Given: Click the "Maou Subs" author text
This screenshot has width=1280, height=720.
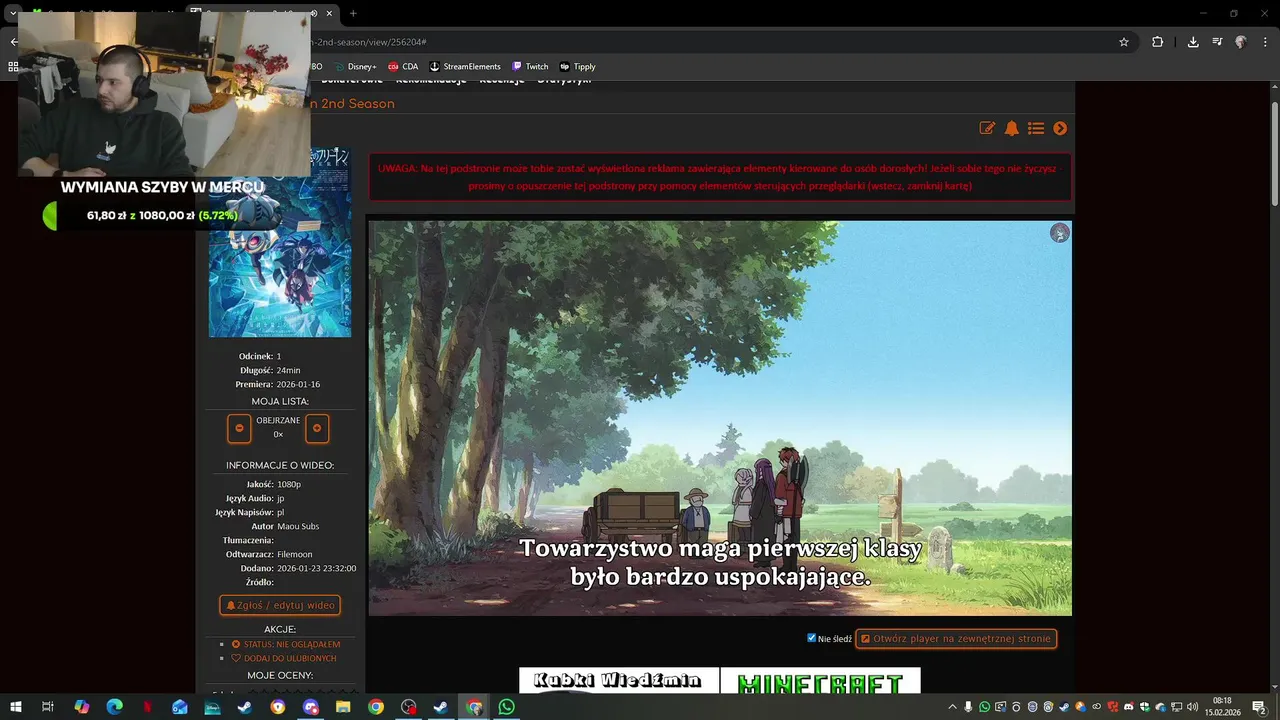Looking at the screenshot, I should (298, 526).
